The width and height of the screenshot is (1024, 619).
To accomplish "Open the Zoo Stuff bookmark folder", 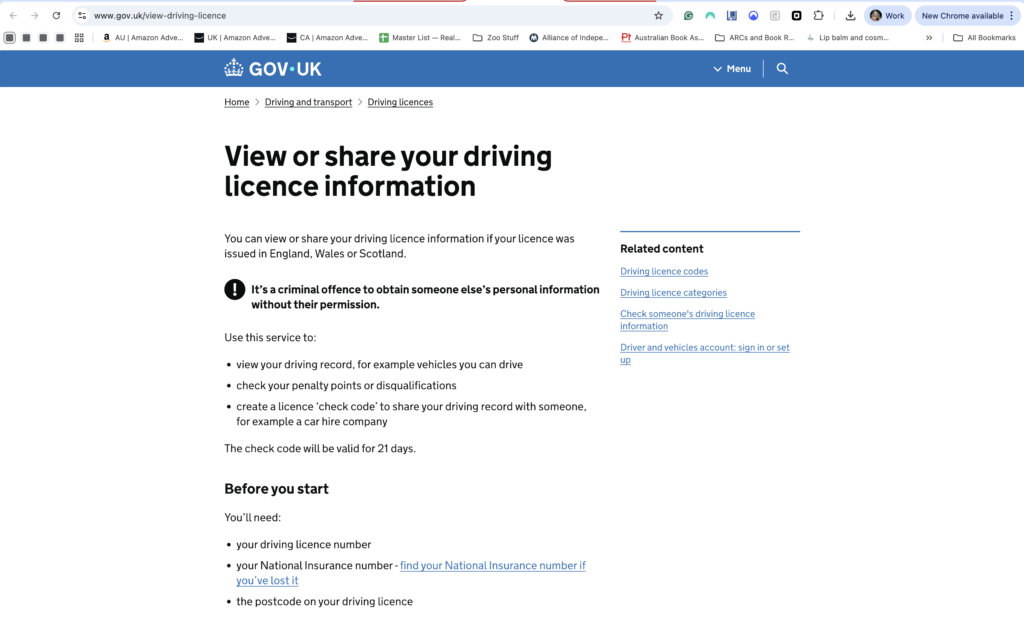I will pos(496,38).
